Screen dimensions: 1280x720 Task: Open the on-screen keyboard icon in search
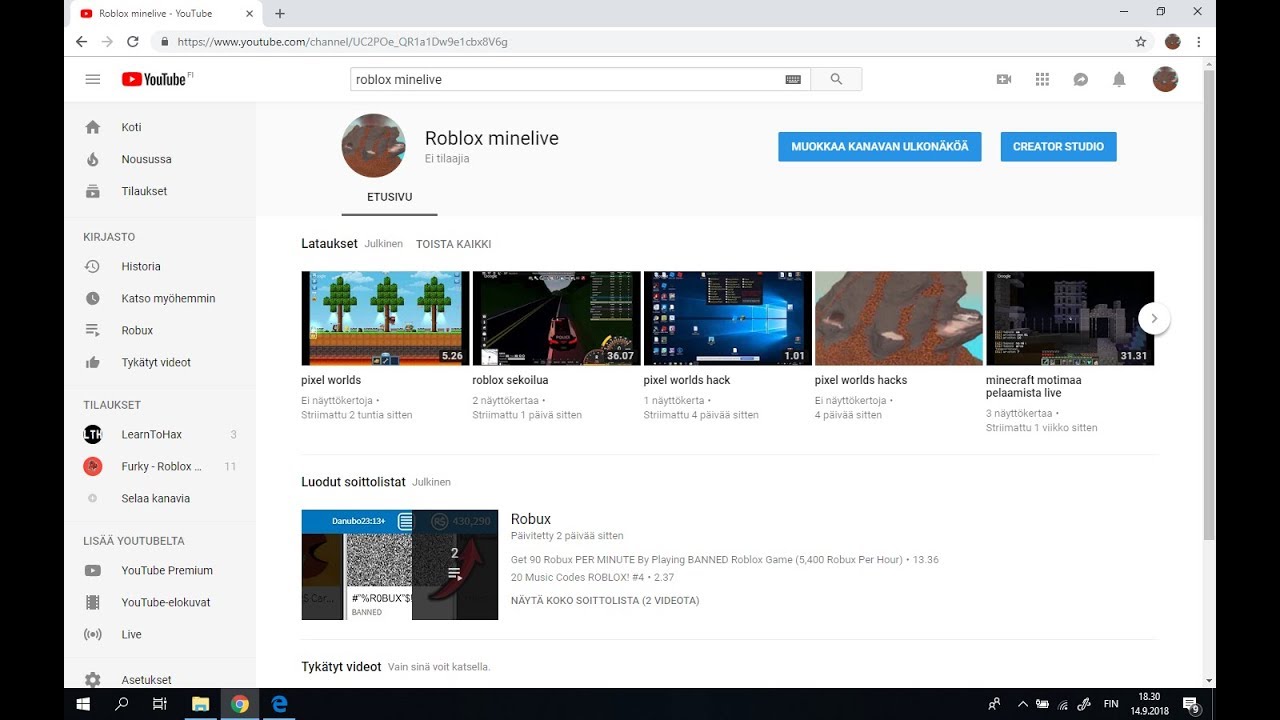point(793,79)
